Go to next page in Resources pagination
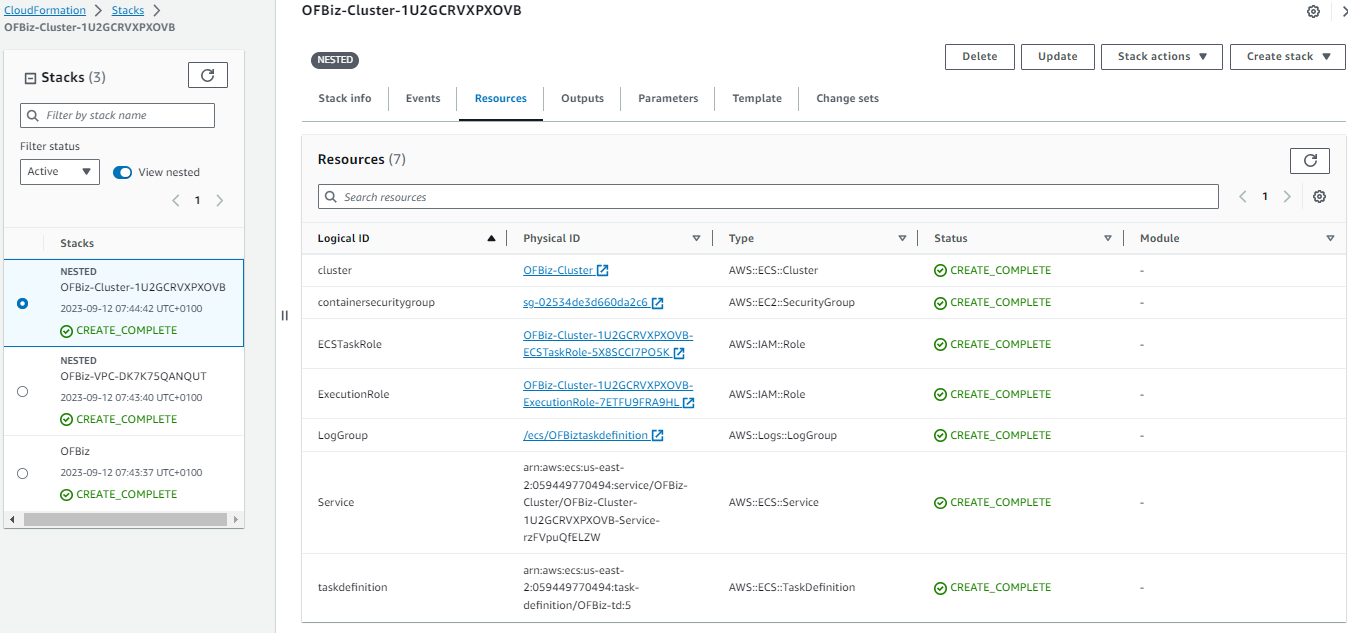This screenshot has height=633, width=1348. pyautogui.click(x=1287, y=197)
